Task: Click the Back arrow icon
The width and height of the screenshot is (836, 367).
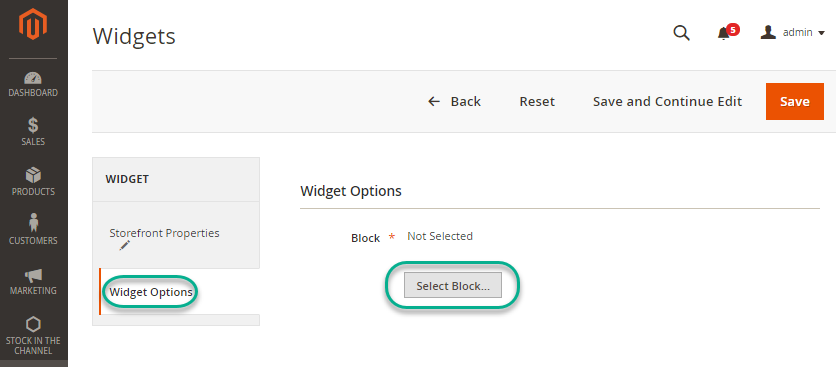Action: [434, 101]
